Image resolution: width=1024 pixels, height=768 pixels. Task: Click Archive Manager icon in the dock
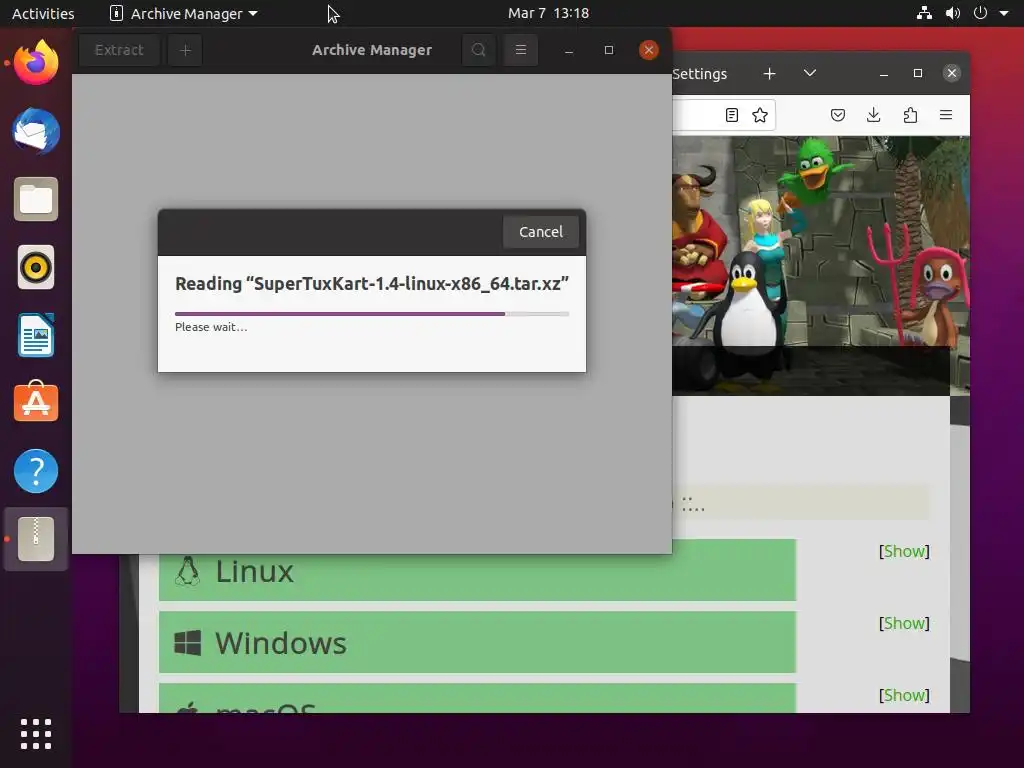[36, 539]
